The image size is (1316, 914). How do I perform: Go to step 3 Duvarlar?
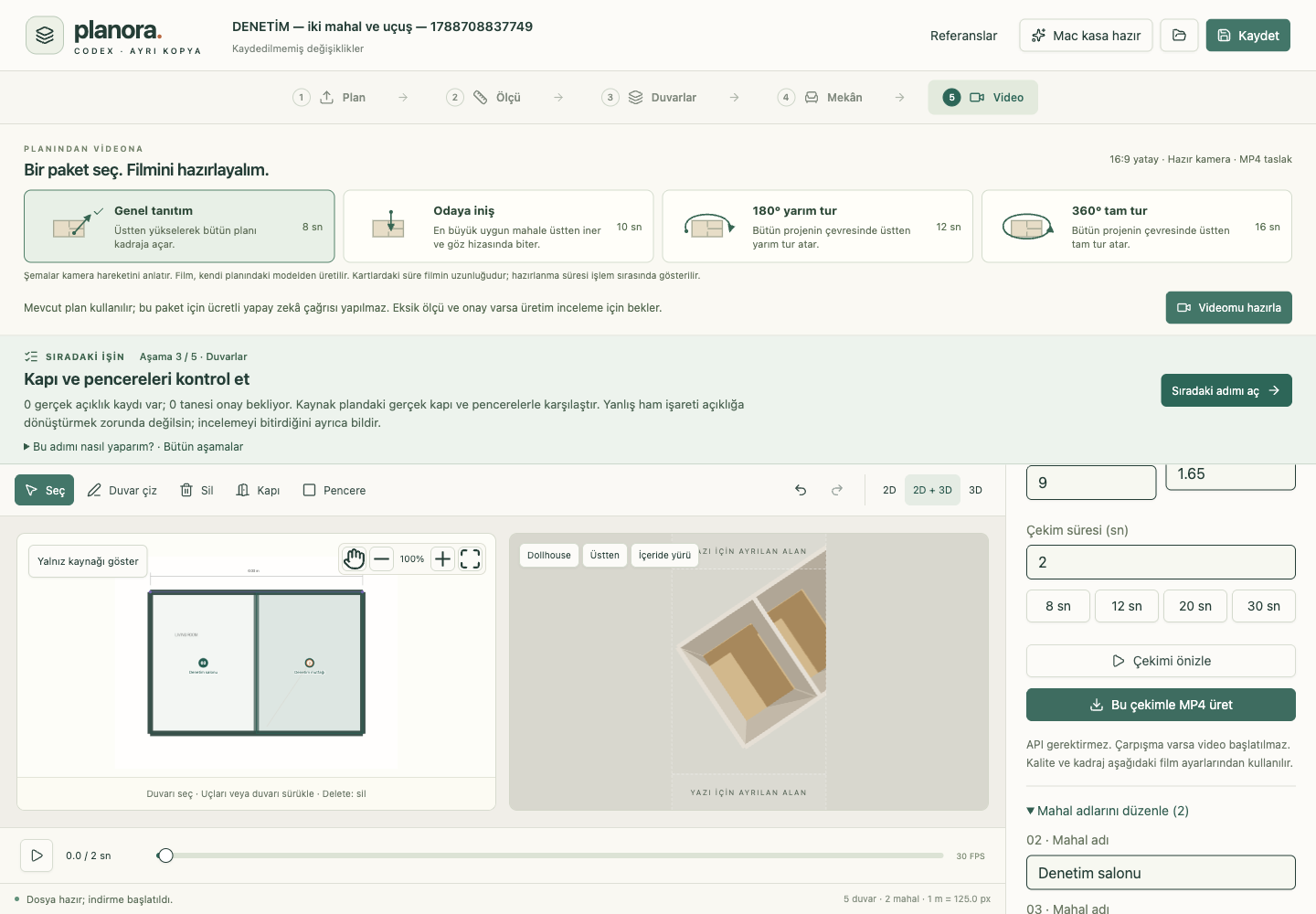(649, 97)
